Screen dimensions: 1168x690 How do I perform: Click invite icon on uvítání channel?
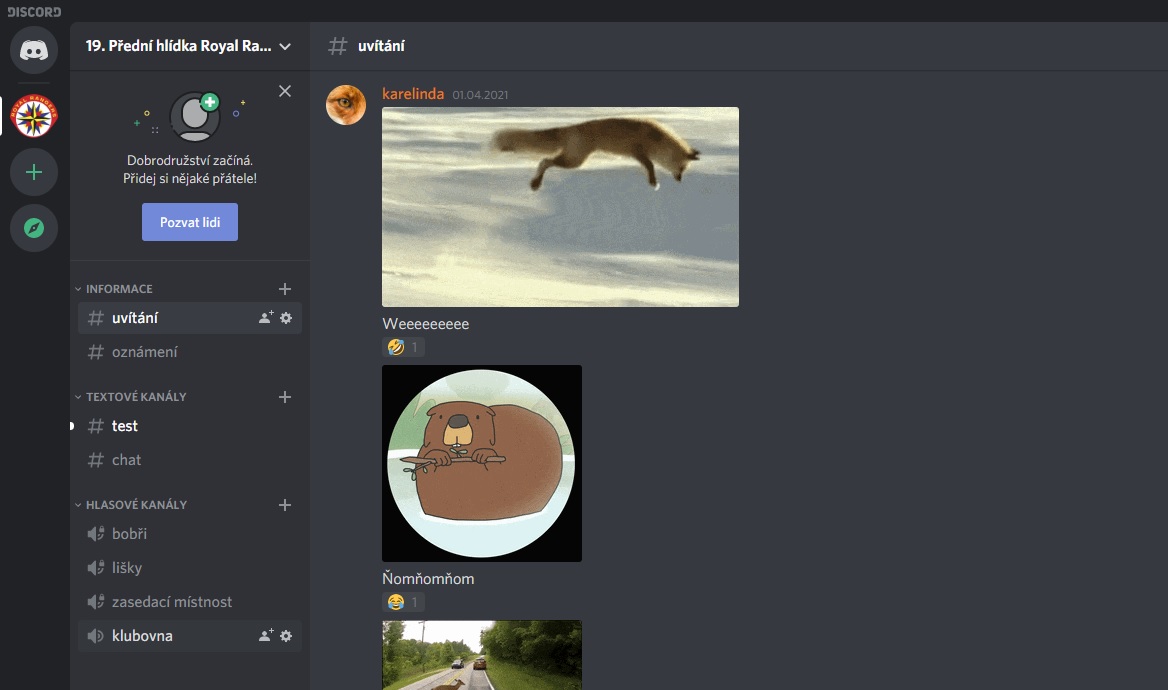point(266,318)
